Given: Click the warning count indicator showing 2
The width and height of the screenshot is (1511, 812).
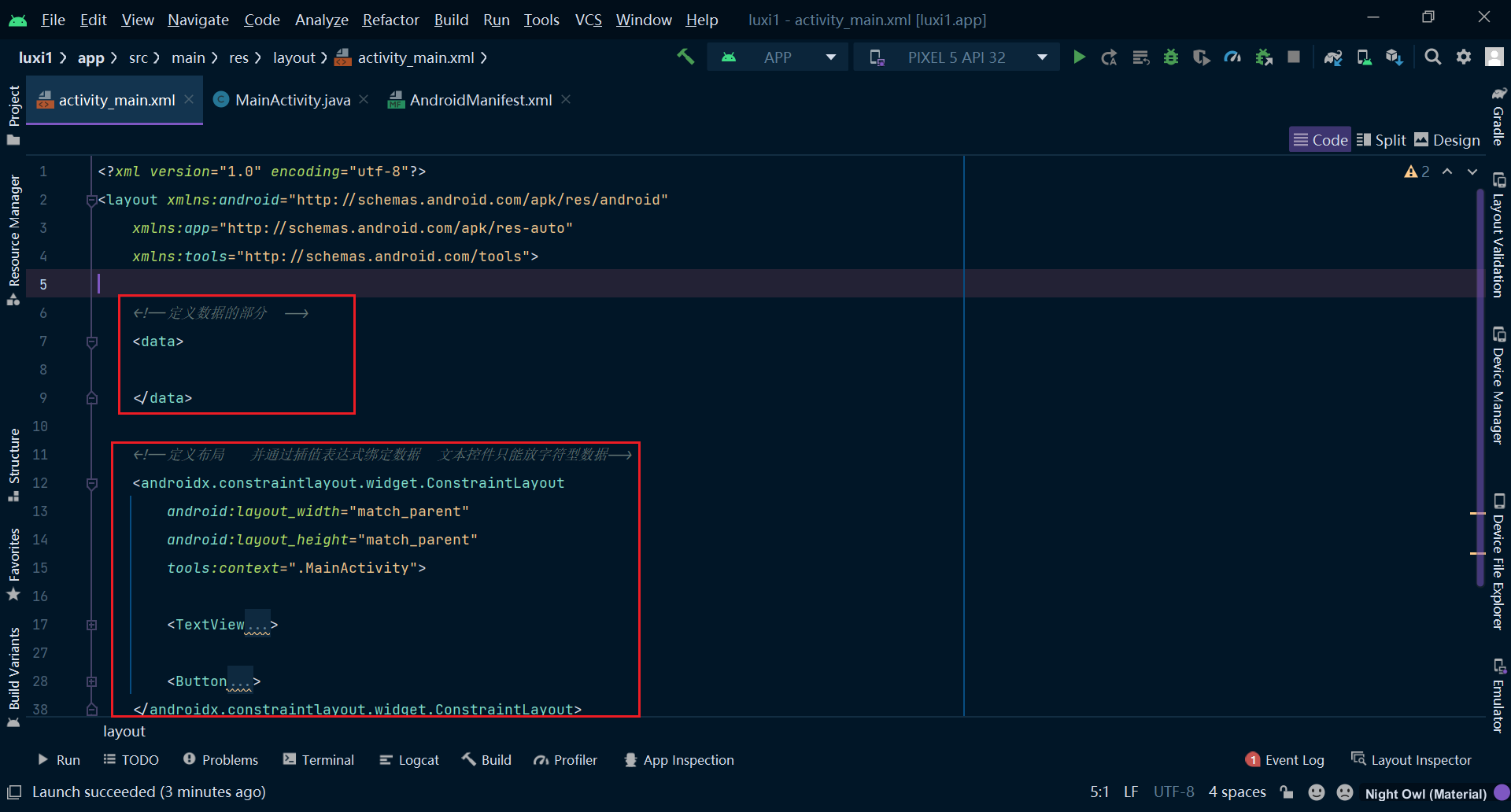Looking at the screenshot, I should click(x=1418, y=172).
